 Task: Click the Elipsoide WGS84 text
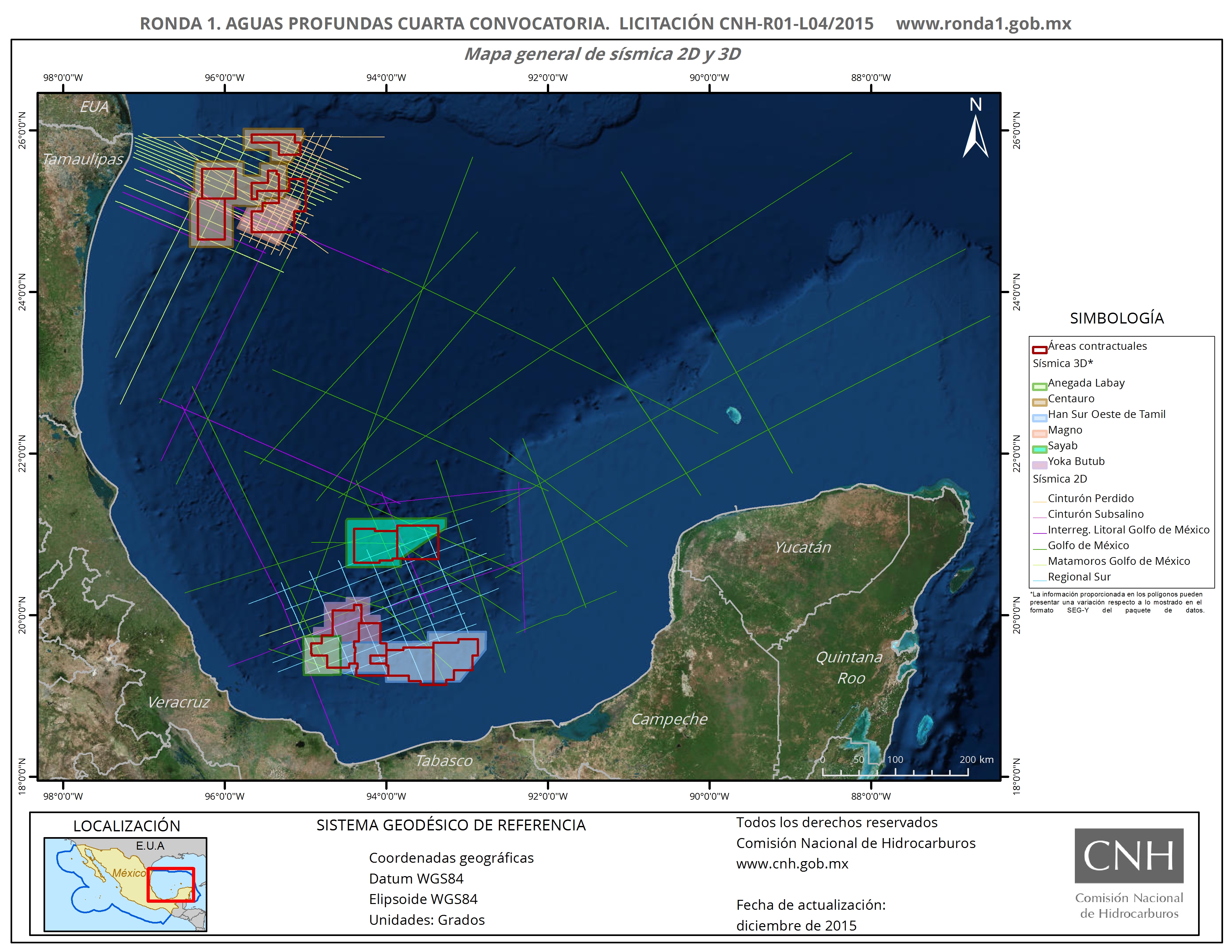[x=423, y=899]
